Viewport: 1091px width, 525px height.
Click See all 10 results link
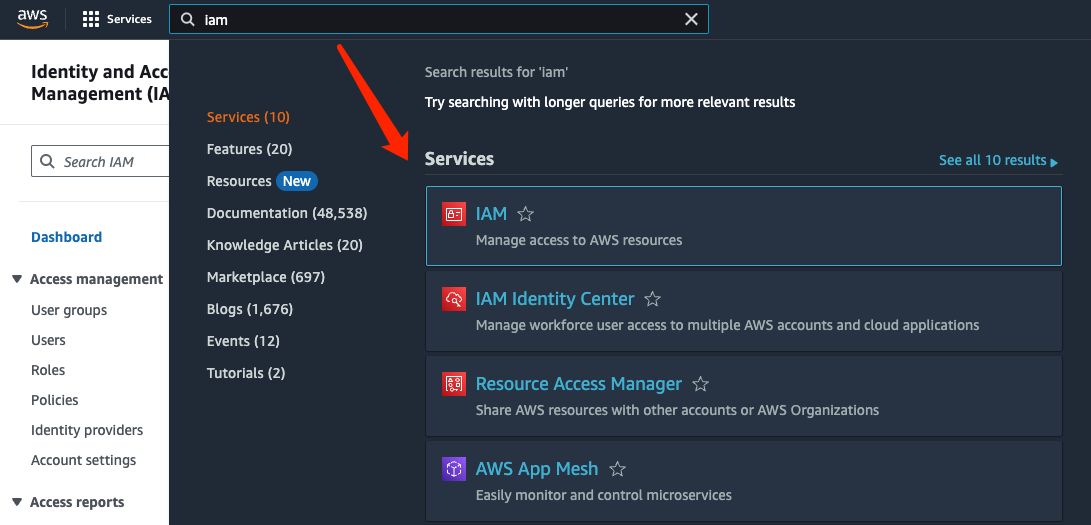pyautogui.click(x=998, y=161)
